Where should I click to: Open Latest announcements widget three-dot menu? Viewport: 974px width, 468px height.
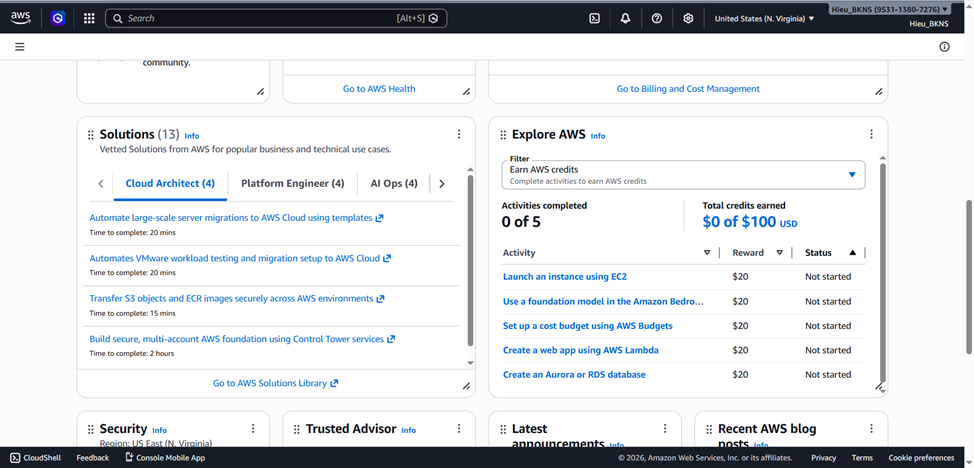point(665,428)
